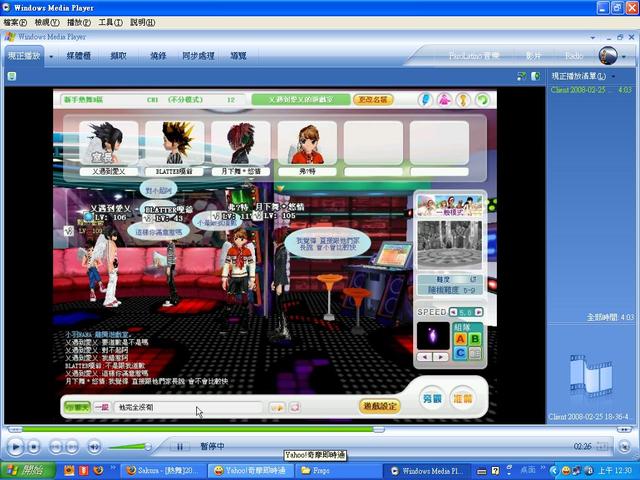Open the 說明 menu
The image size is (640, 480).
(x=142, y=22)
